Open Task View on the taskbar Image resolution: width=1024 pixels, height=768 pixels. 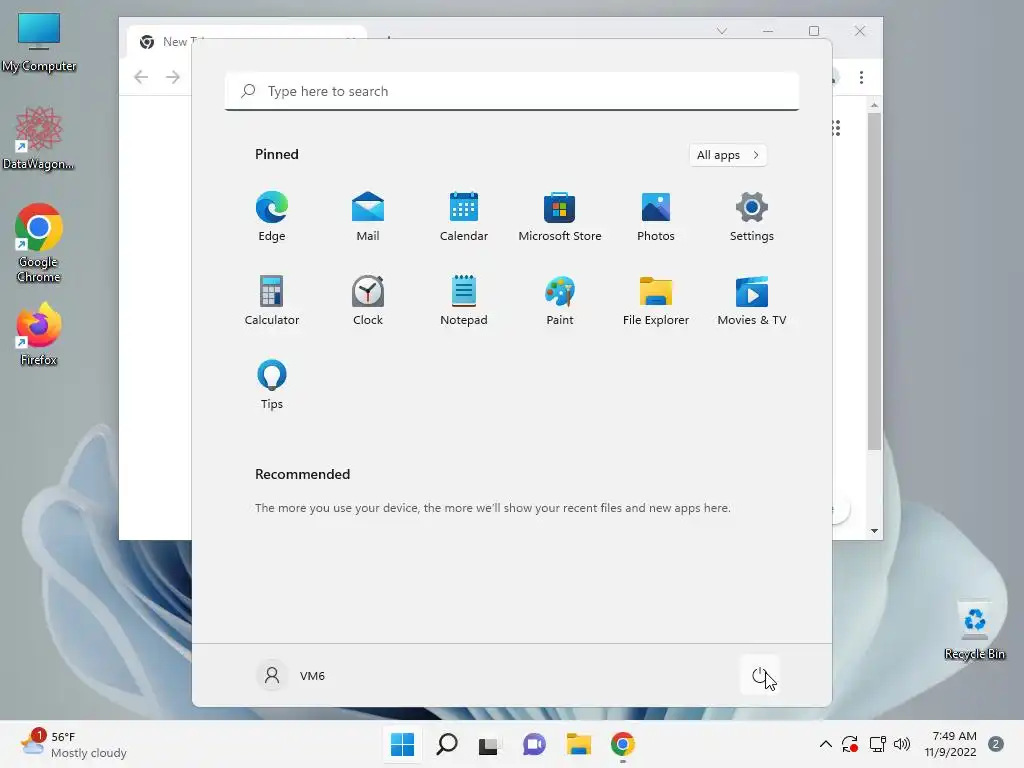tap(489, 744)
